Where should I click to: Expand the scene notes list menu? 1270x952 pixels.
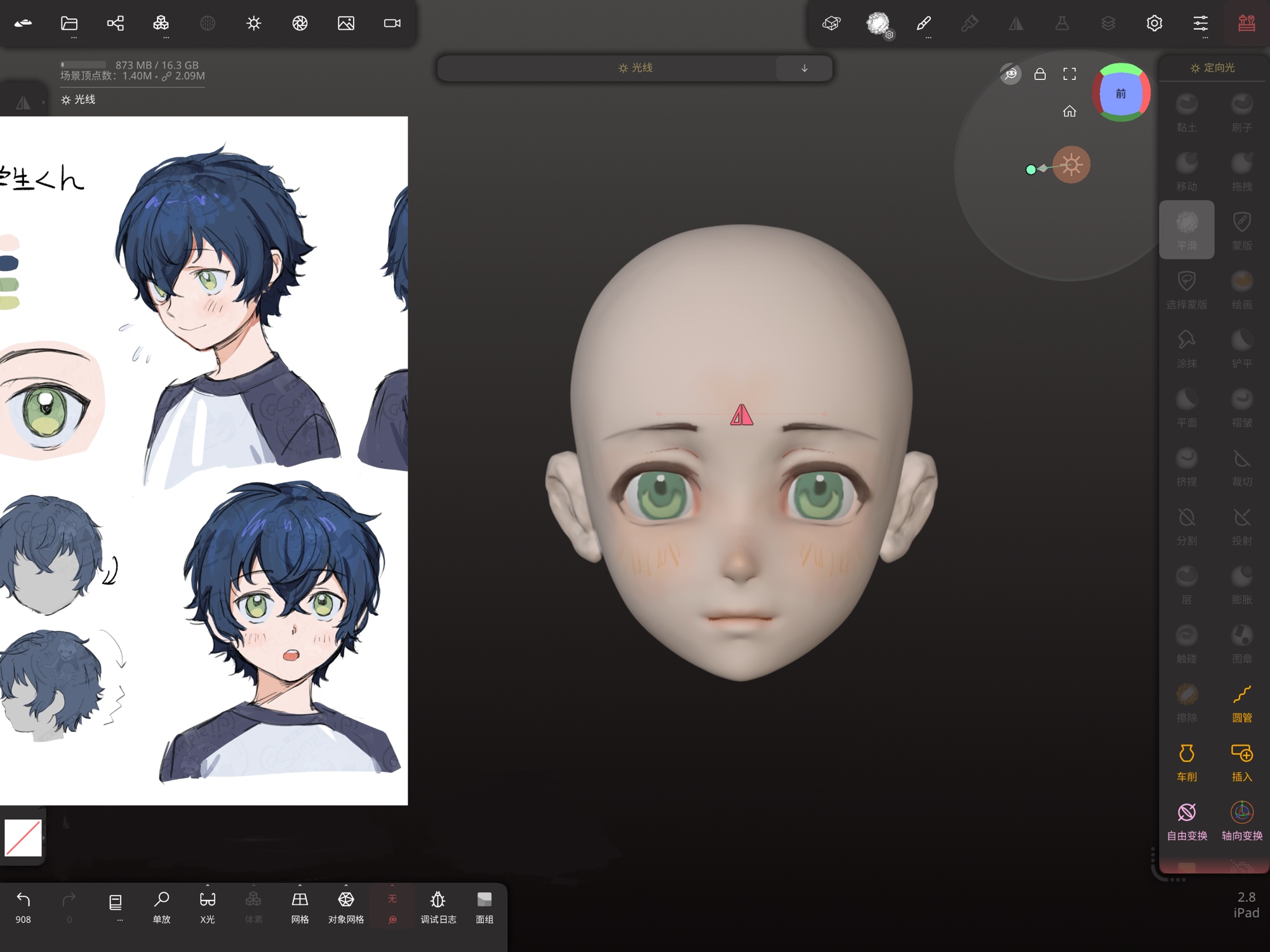(x=115, y=906)
